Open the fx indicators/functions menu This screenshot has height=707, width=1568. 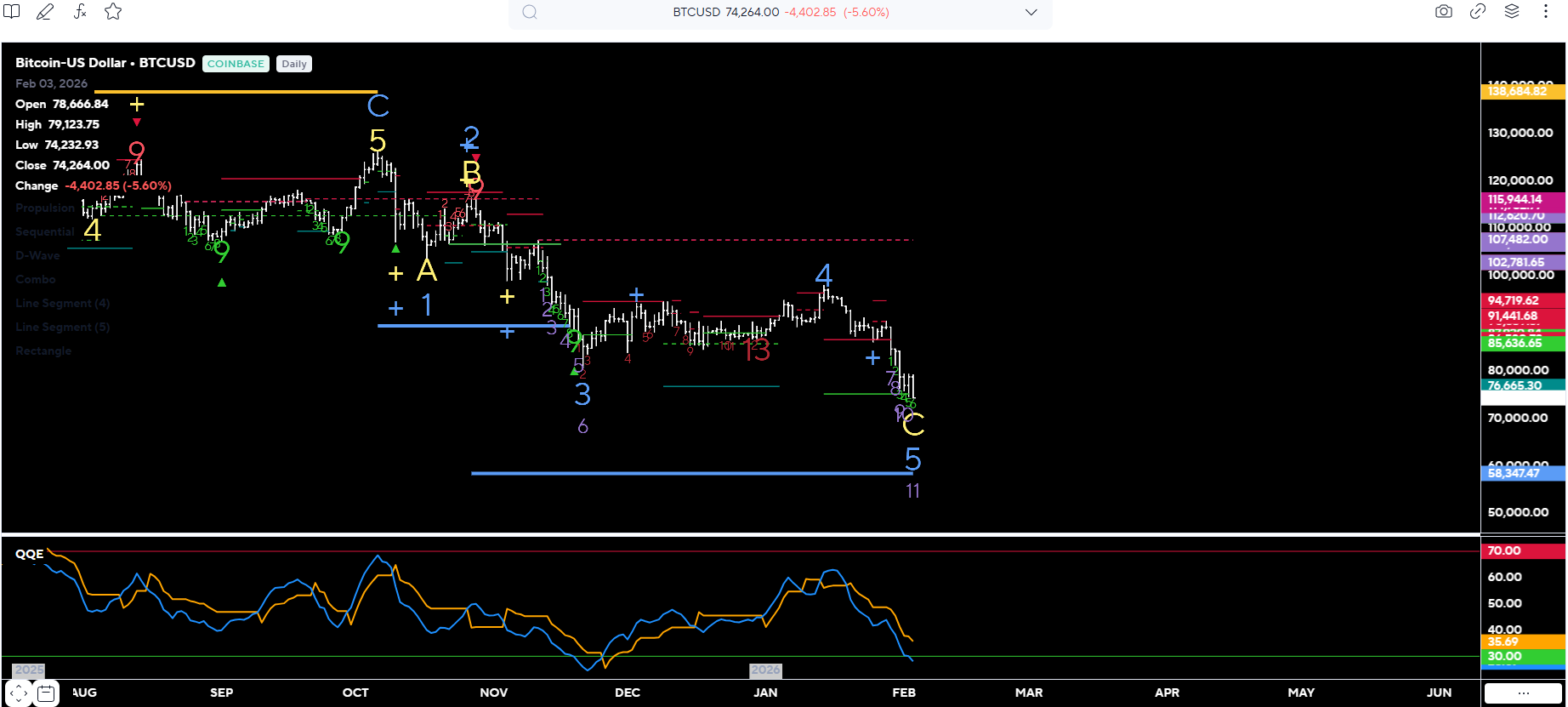tap(79, 12)
